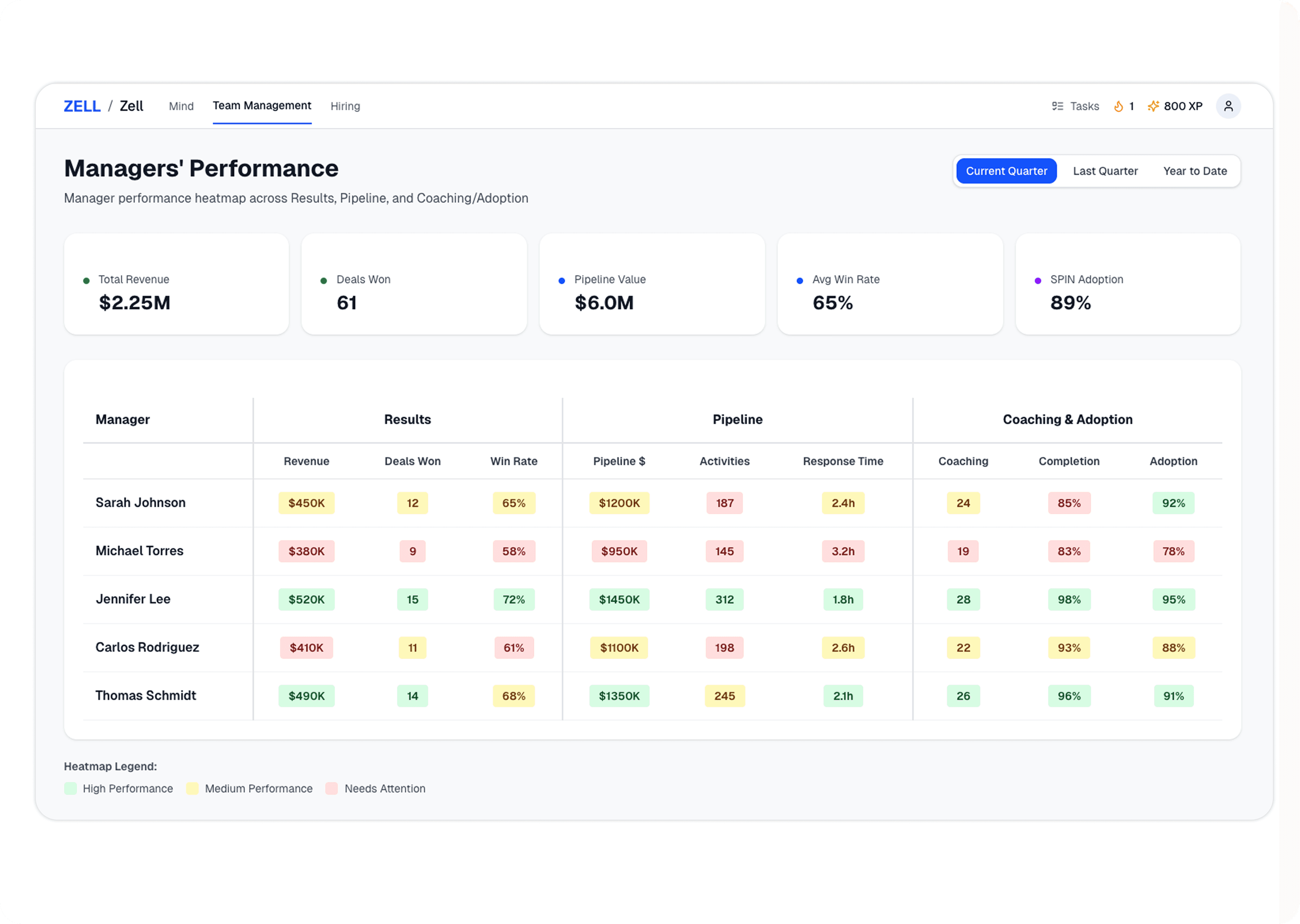Click the 88% adoption cell
Viewport: 1300px width, 924px height.
1173,648
